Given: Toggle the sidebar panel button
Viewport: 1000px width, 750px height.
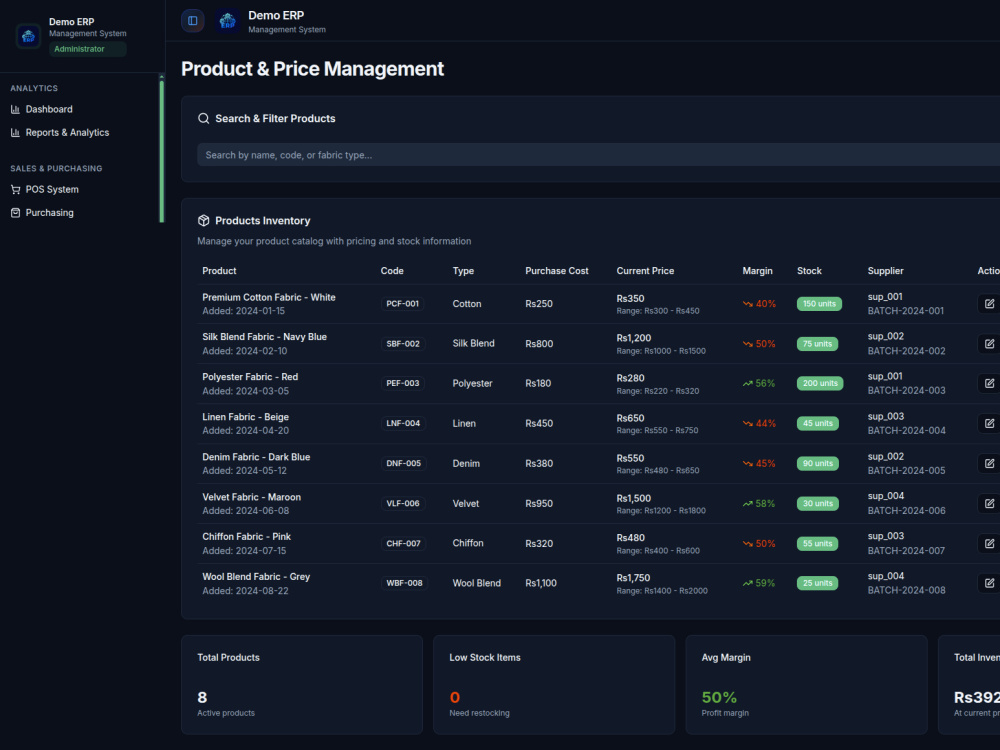Looking at the screenshot, I should click(193, 20).
